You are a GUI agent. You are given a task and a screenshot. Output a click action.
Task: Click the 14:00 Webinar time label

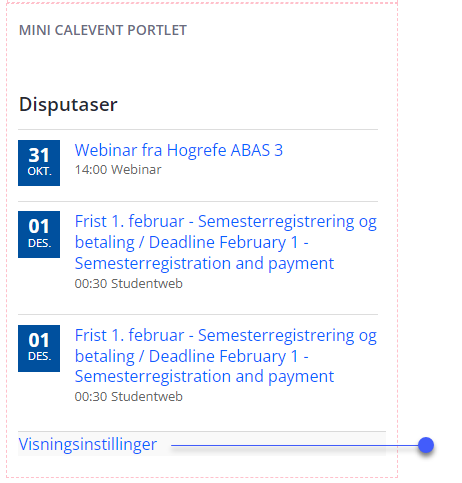click(x=118, y=170)
